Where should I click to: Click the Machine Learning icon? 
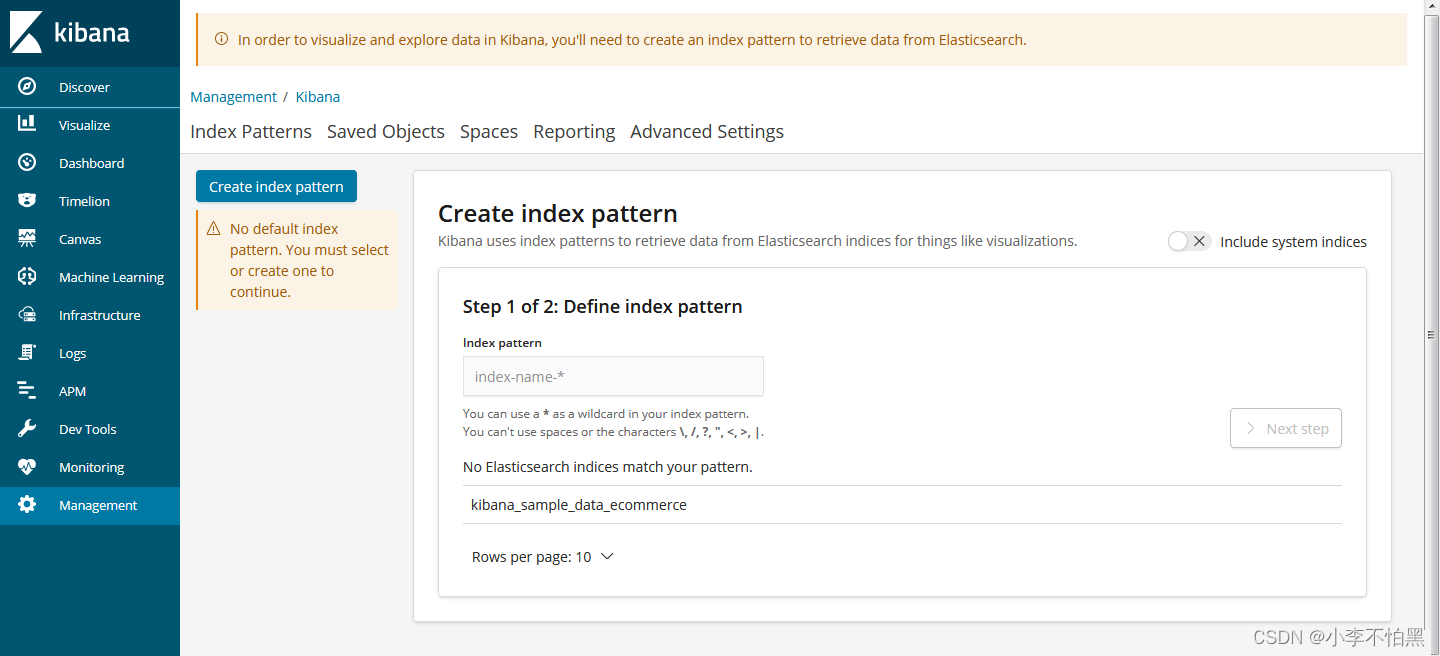click(x=27, y=276)
